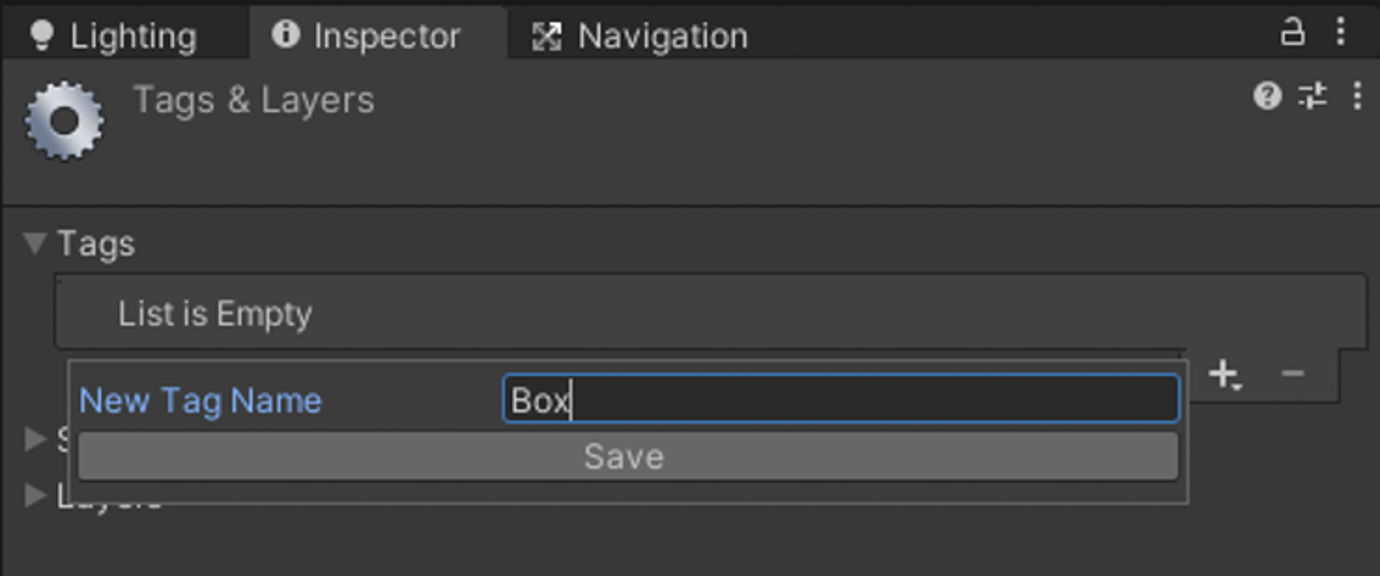Open help reference question mark icon
This screenshot has height=576, width=1380.
coord(1267,96)
